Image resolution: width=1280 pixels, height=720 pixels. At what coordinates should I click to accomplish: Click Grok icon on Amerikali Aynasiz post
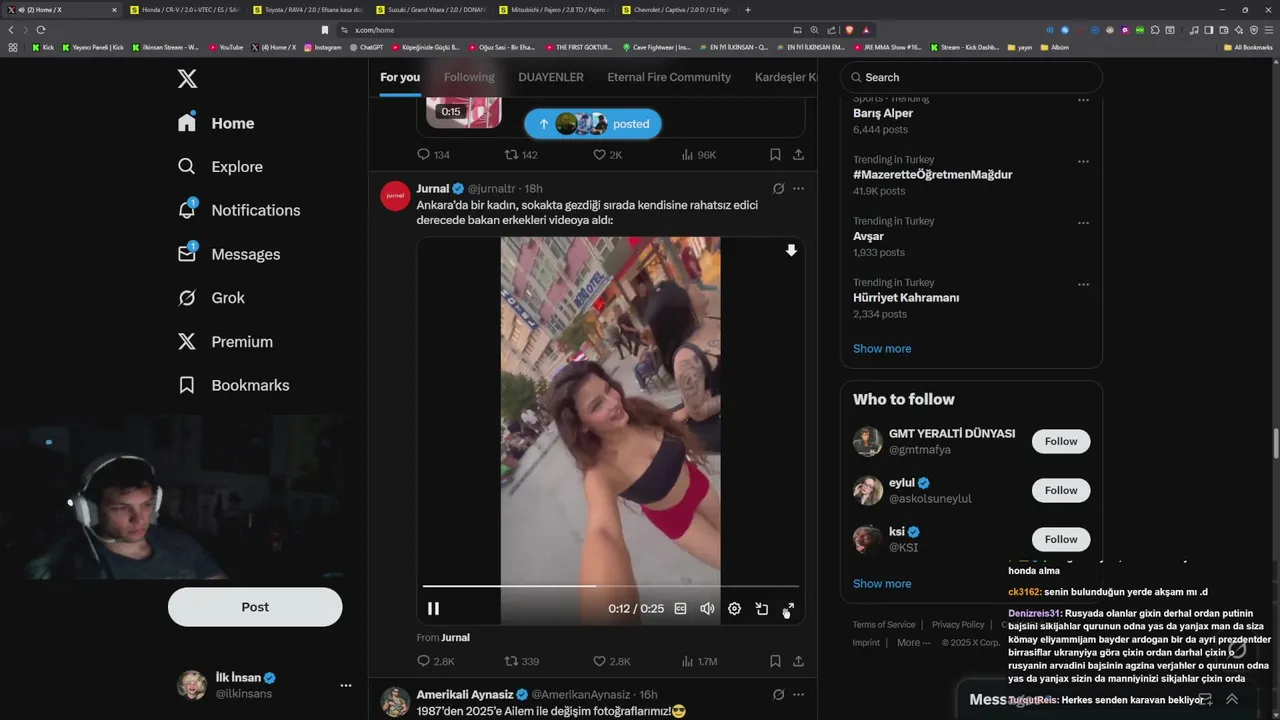(778, 694)
